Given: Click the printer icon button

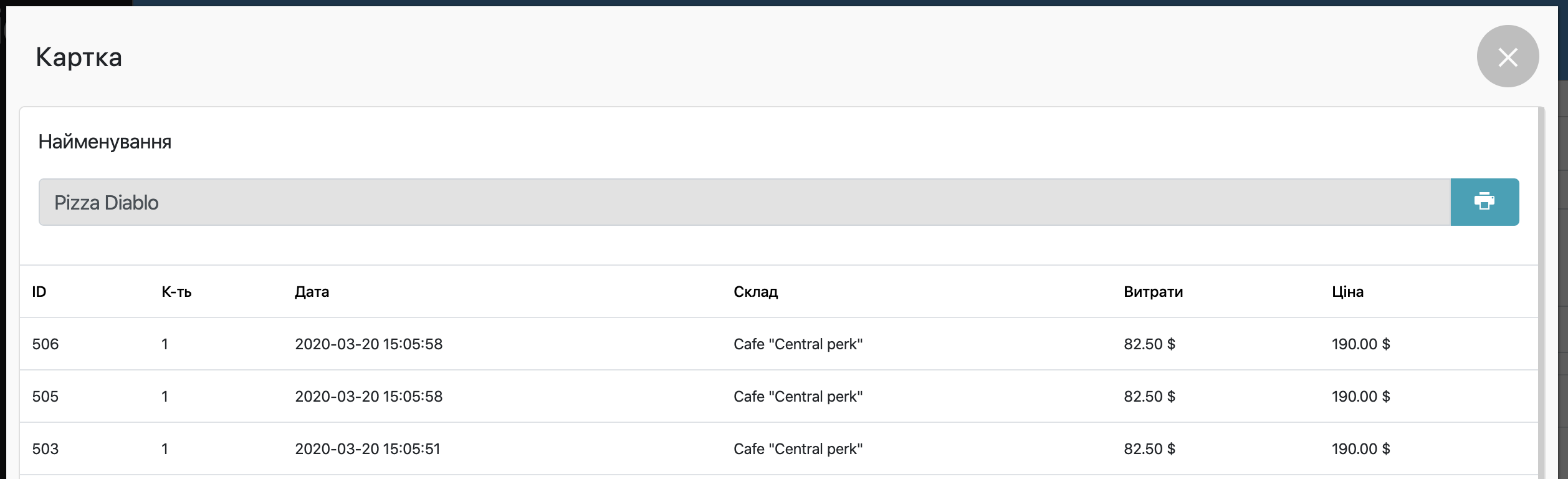Looking at the screenshot, I should click(x=1484, y=202).
